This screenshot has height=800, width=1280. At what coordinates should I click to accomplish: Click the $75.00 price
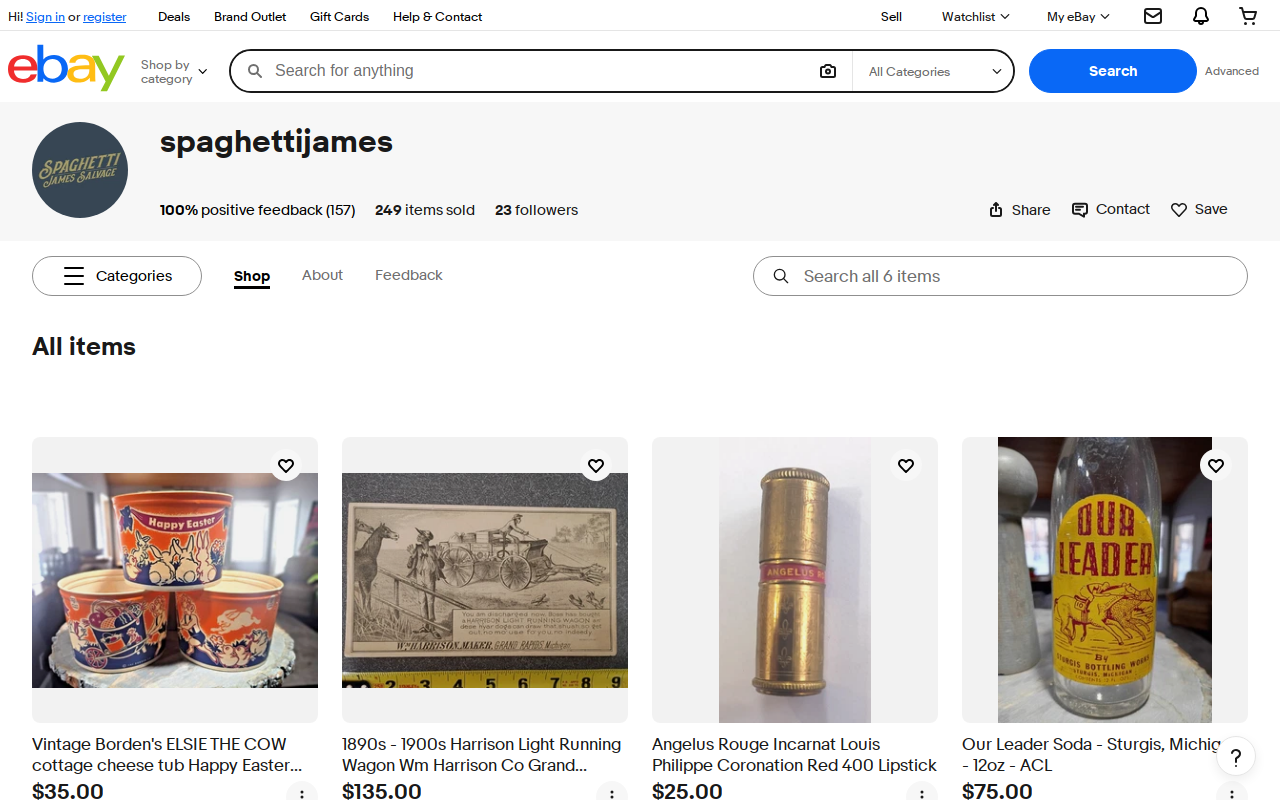click(997, 791)
